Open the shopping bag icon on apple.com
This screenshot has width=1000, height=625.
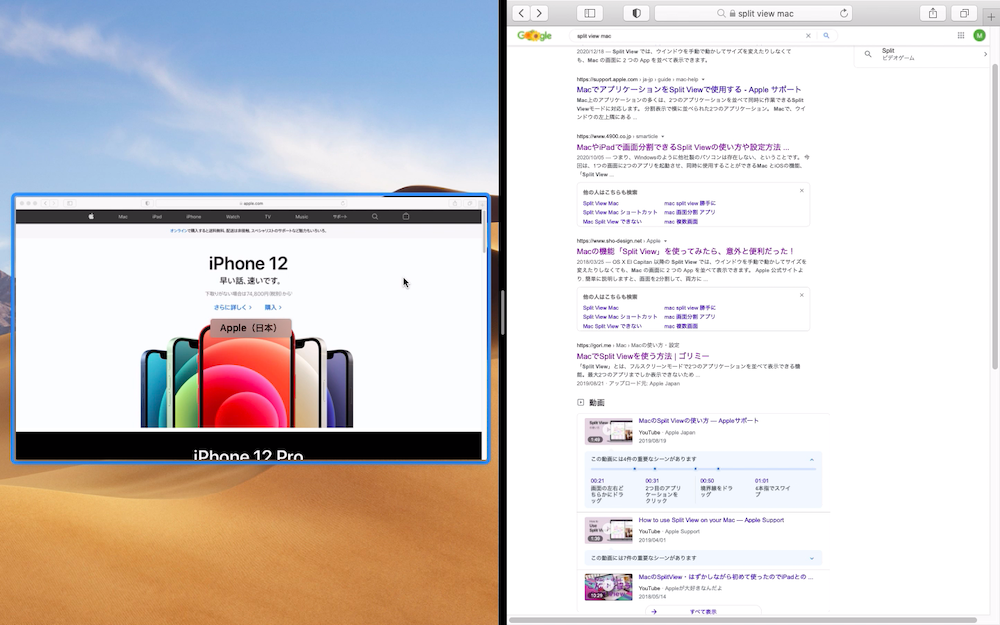[406, 217]
